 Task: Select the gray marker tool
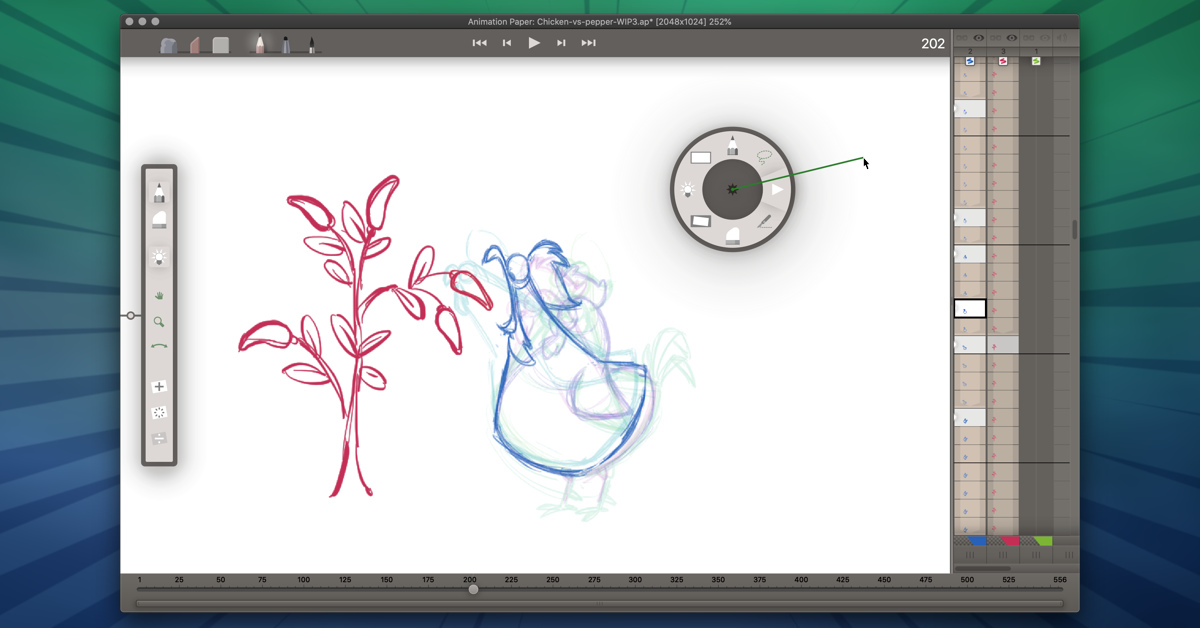point(286,45)
